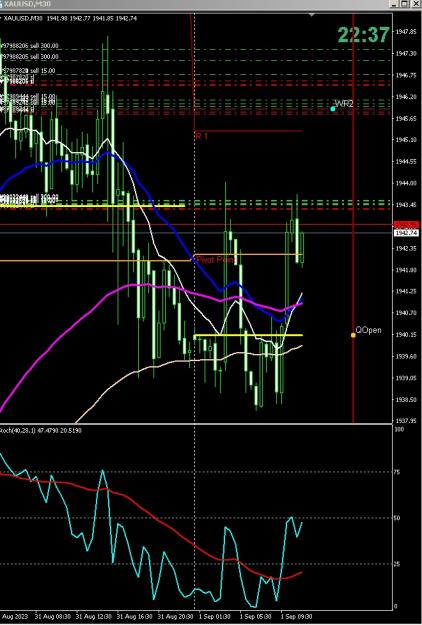Click the 75 level on indicator scale
The image size is (422, 625).
(x=396, y=472)
